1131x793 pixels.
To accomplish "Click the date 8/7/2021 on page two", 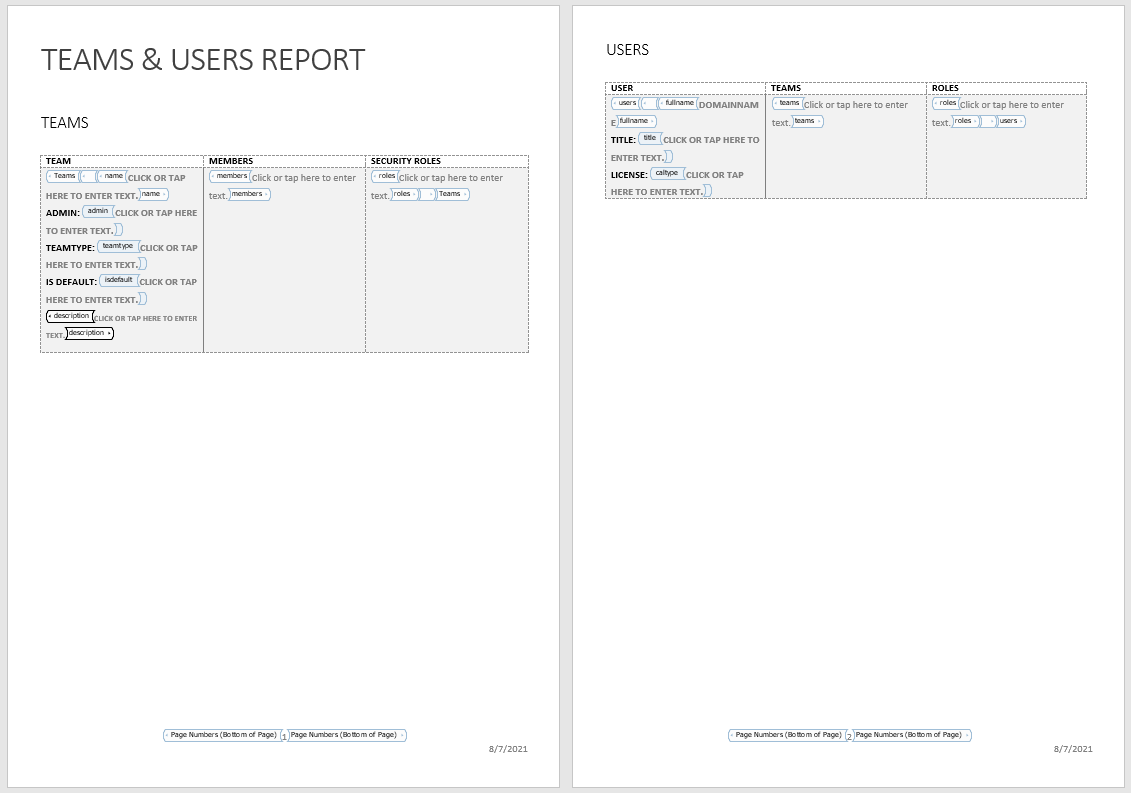I will pos(1073,749).
